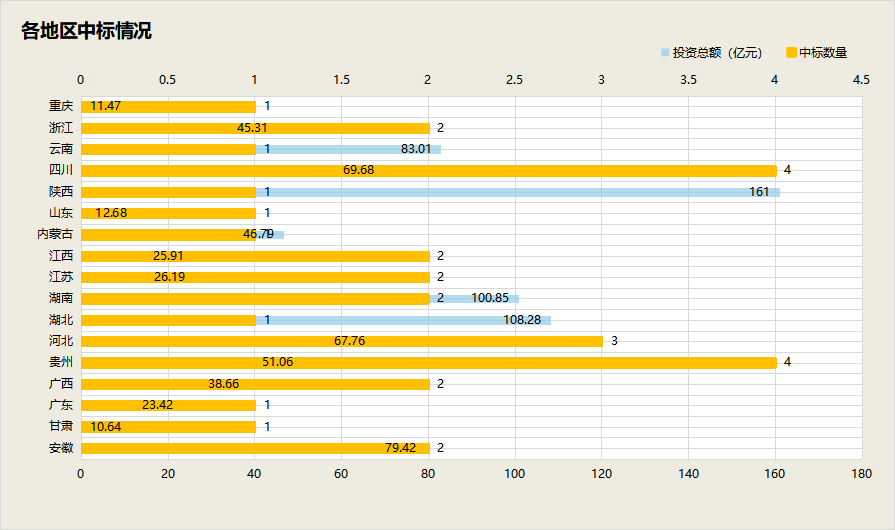Screen dimensions: 895x530
Task: Click the 甘肃 category label
Action: [61, 426]
